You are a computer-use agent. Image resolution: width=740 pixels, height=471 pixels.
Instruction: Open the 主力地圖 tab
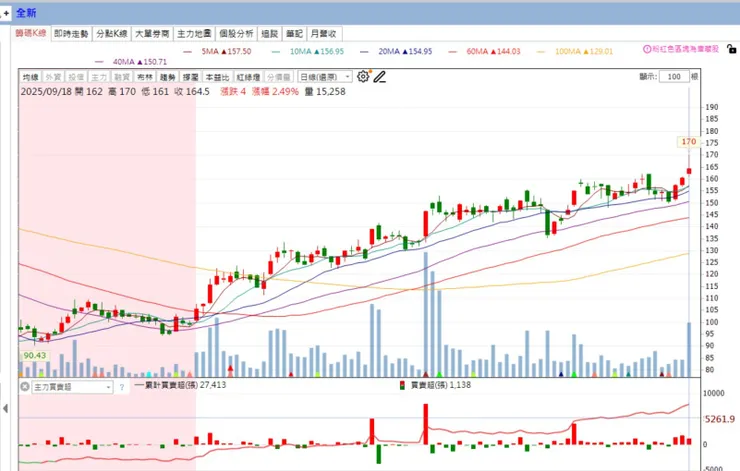click(194, 34)
